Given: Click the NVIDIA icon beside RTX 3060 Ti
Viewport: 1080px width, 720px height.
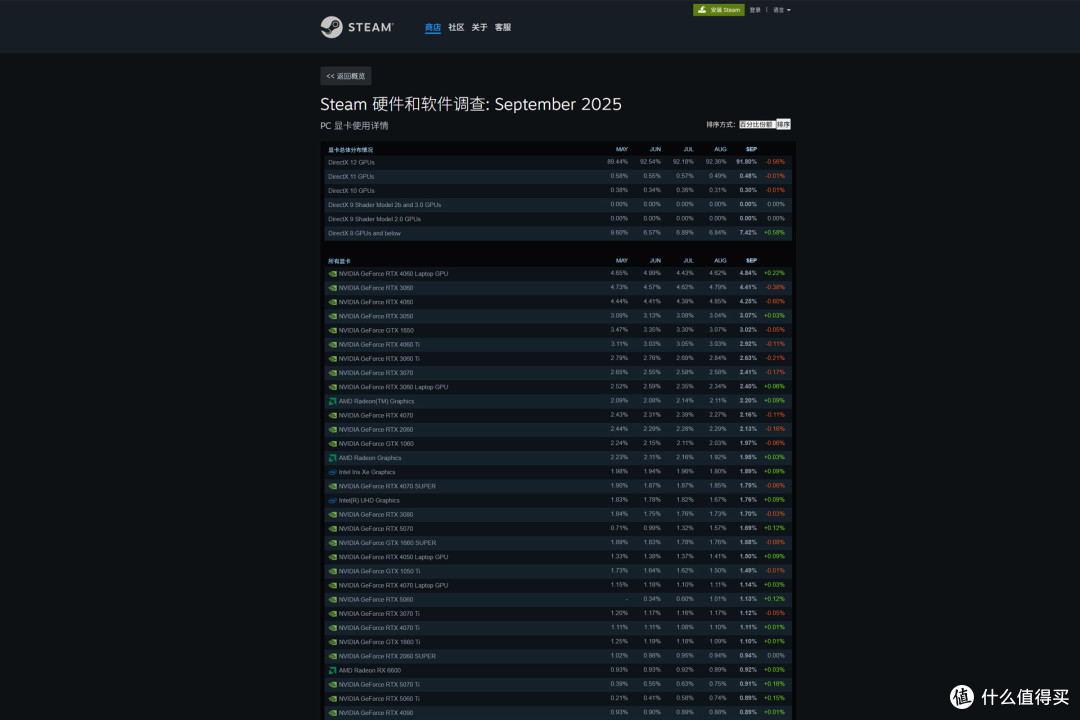Looking at the screenshot, I should pyautogui.click(x=333, y=358).
